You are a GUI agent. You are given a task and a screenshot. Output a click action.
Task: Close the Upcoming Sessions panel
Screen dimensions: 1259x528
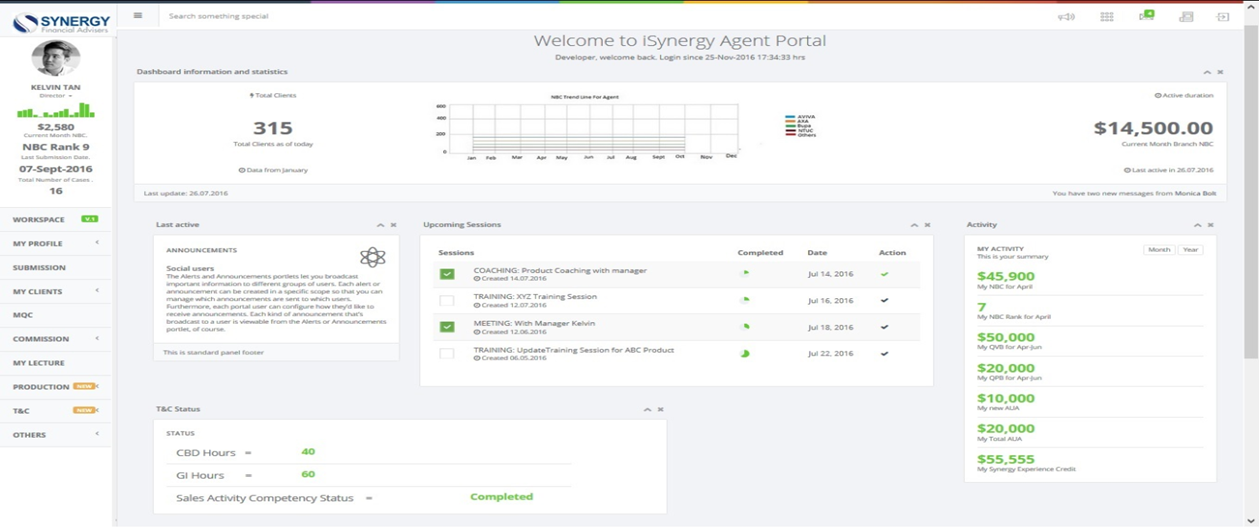point(927,225)
